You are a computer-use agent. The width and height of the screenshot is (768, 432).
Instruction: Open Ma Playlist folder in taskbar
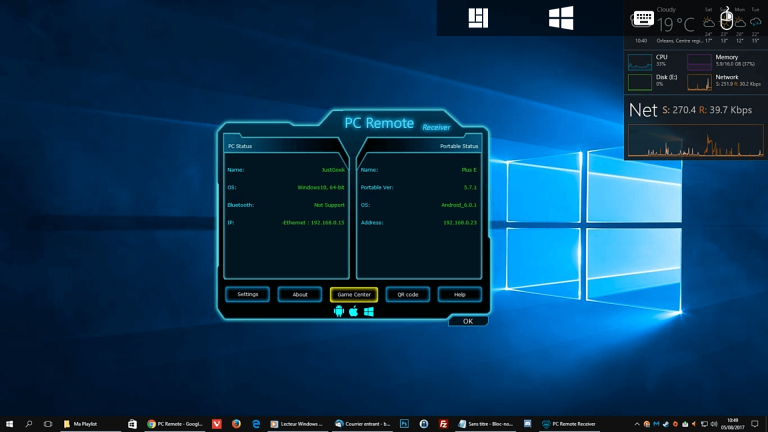[x=91, y=424]
